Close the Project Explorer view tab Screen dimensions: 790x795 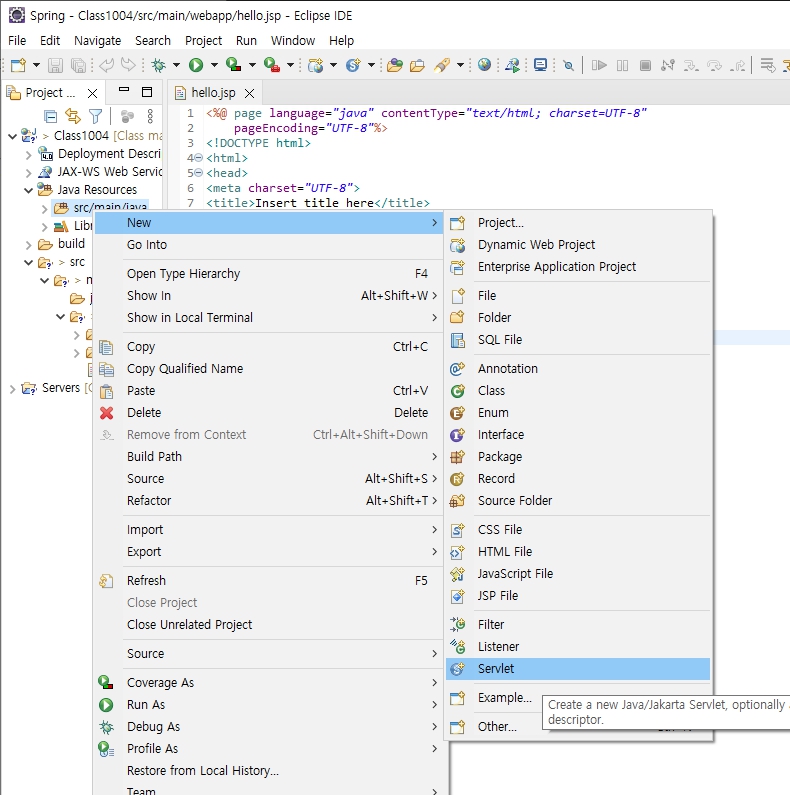(x=92, y=93)
